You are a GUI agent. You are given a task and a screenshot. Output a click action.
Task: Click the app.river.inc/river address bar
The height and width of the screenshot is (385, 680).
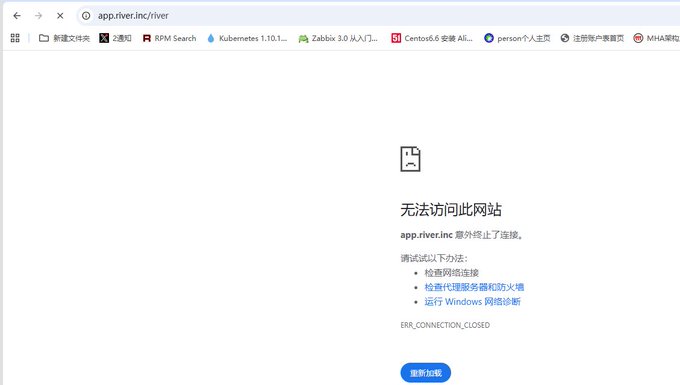point(377,16)
